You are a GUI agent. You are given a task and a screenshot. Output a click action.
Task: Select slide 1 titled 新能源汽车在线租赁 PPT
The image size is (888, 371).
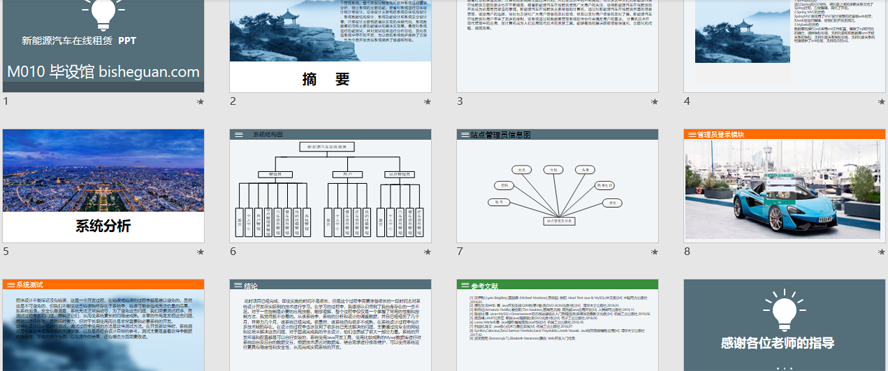click(x=103, y=46)
